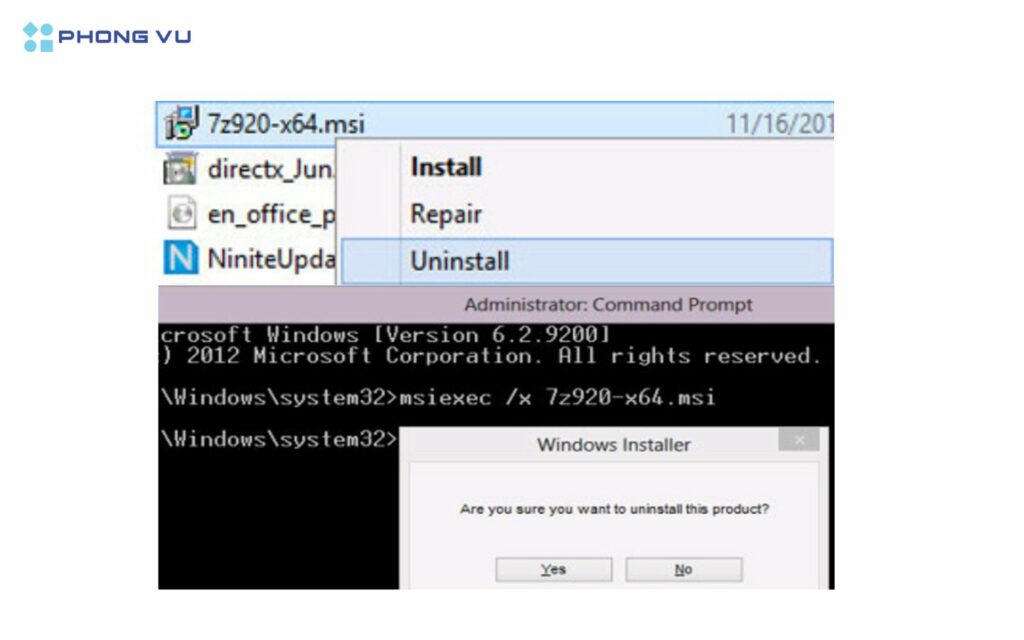Click the Phong Vu logo
This screenshot has width=1024, height=640.
click(x=107, y=37)
